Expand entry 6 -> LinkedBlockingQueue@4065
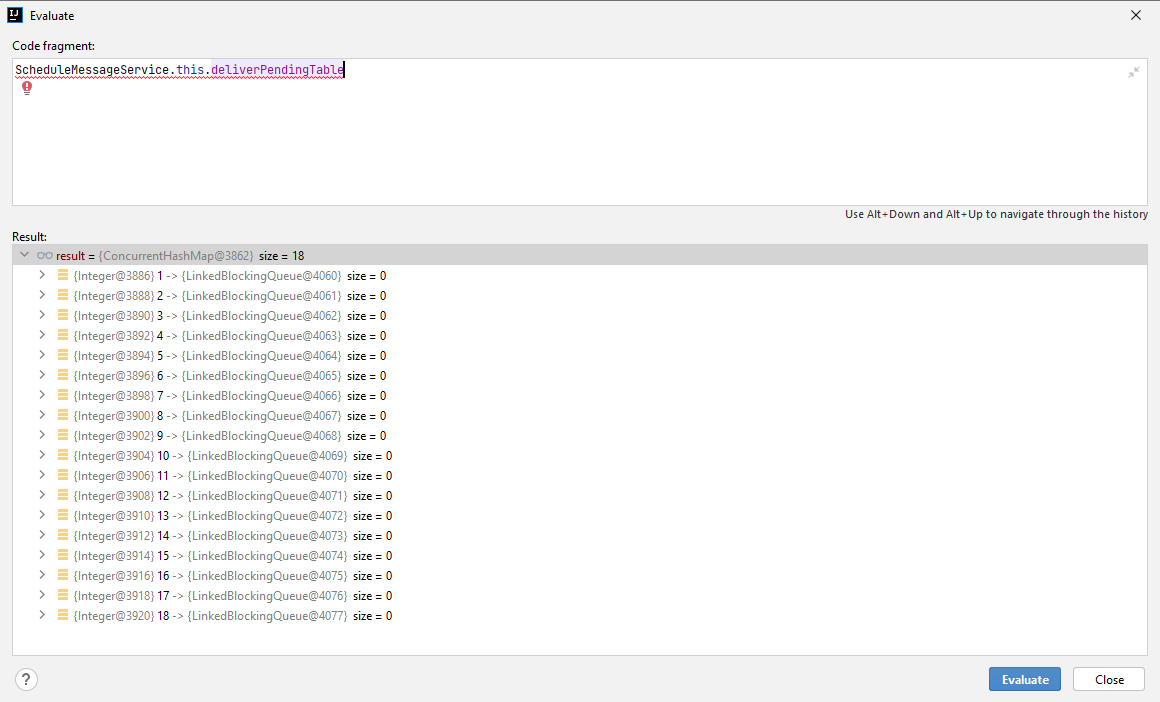1160x702 pixels. [42, 375]
